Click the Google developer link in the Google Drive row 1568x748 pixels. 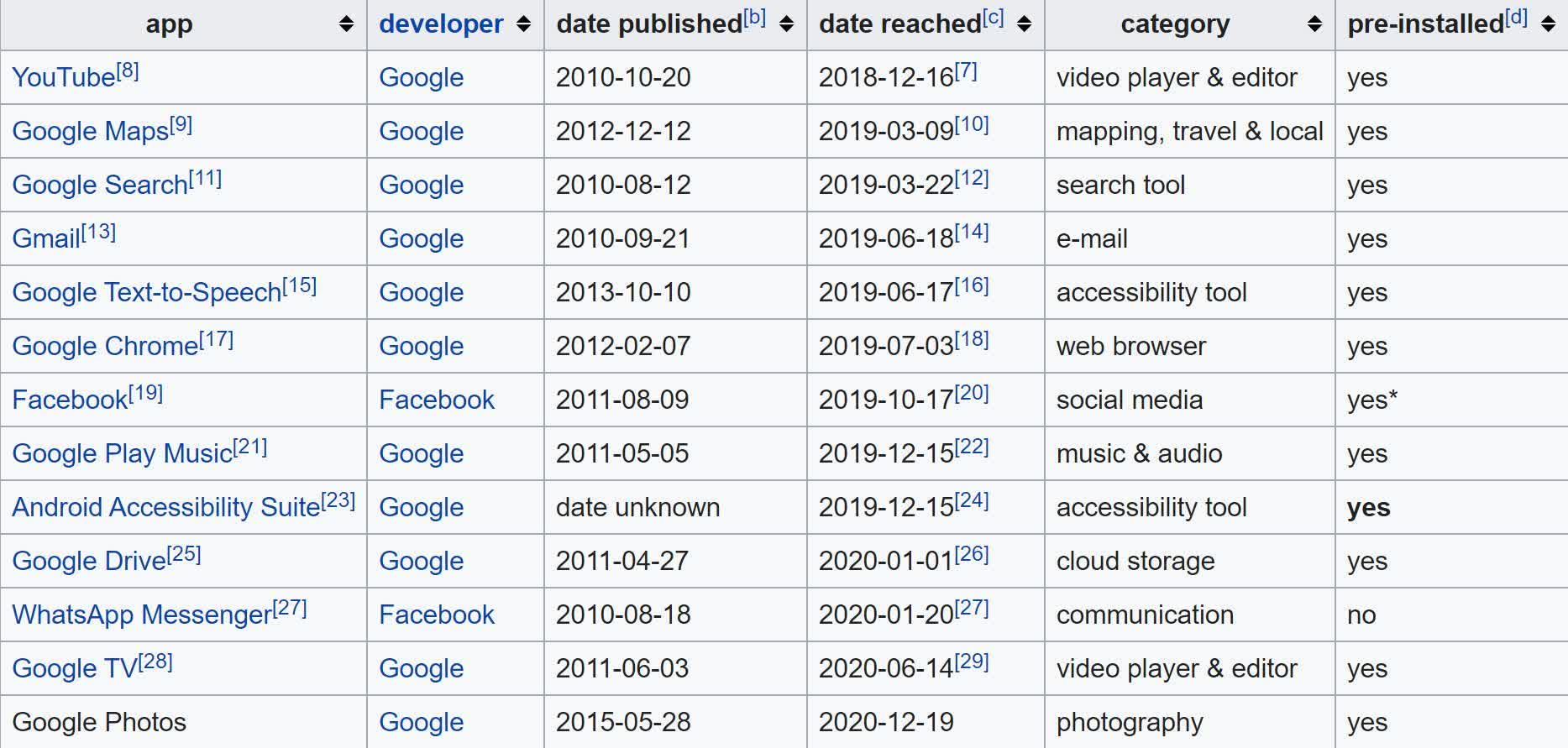pos(422,561)
